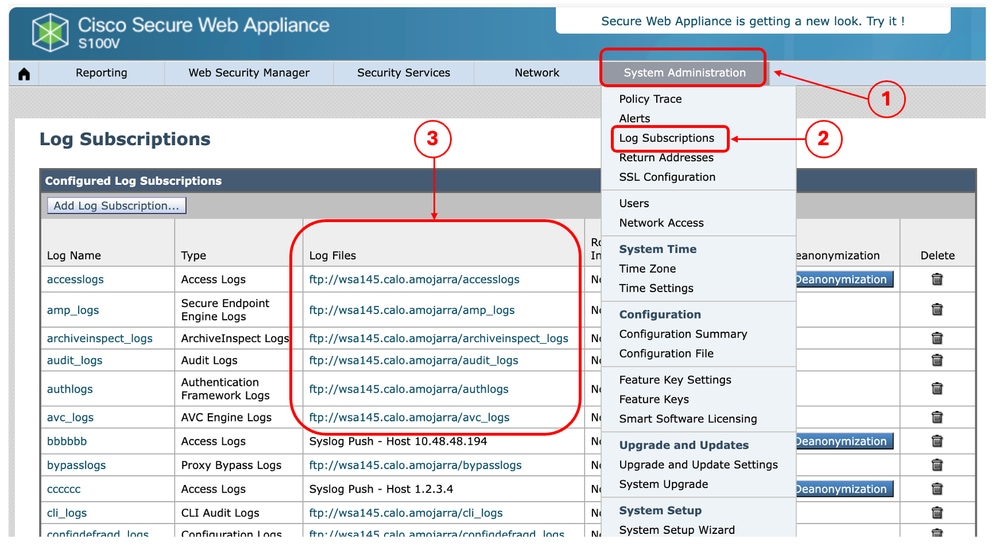Remove authlogs with its trash icon
The width and height of the screenshot is (999, 551).
[x=937, y=389]
